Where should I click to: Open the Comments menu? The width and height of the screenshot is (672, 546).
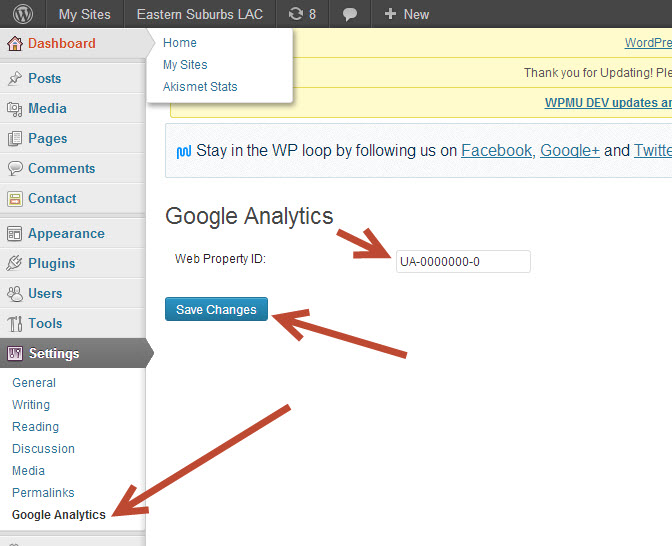(62, 168)
